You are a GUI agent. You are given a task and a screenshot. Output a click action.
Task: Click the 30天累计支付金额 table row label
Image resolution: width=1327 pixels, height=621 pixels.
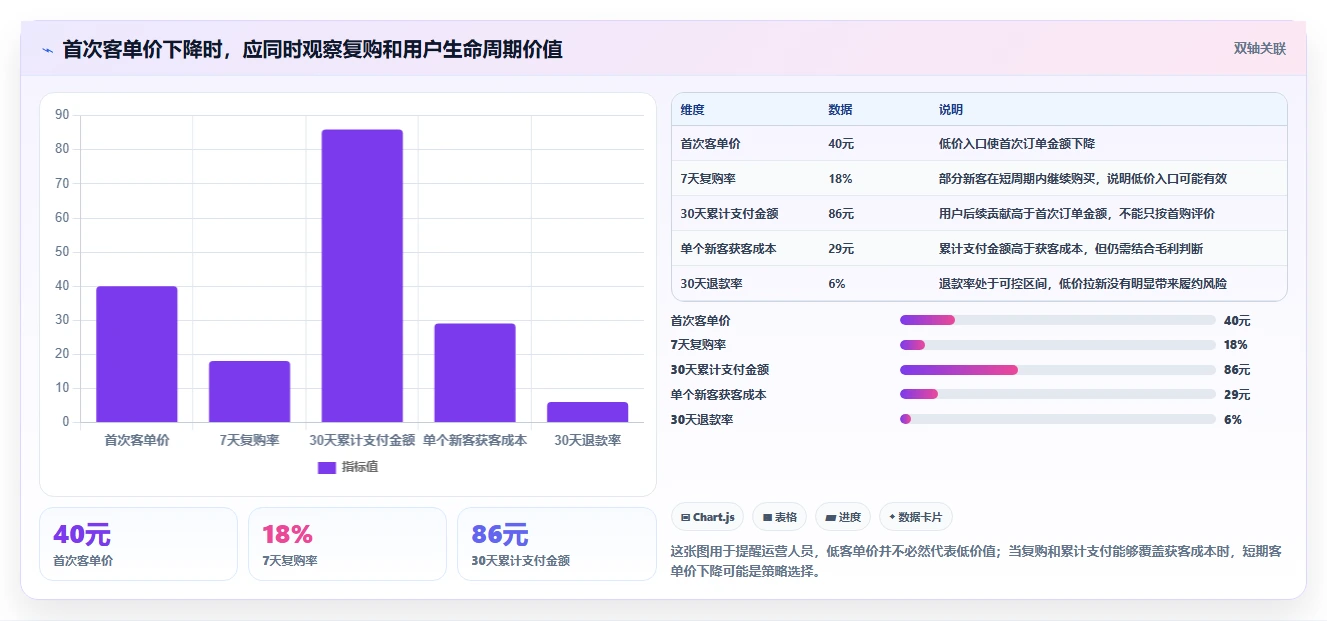coord(730,214)
